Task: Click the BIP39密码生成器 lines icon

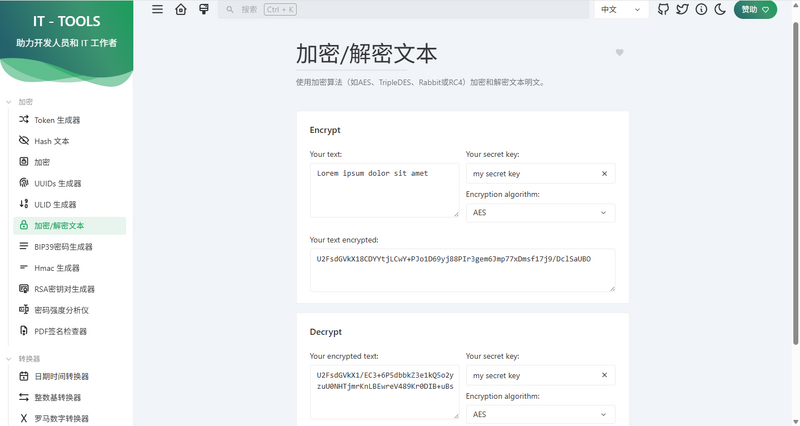Action: (x=23, y=246)
